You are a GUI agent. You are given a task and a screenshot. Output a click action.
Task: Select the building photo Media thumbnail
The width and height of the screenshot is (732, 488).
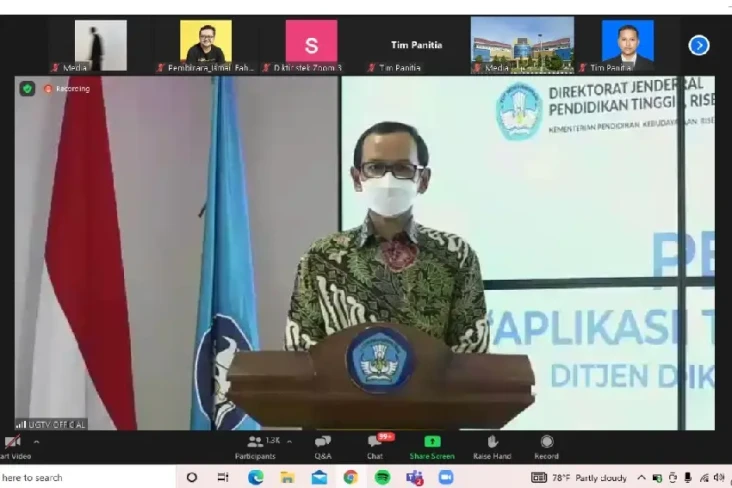(522, 45)
